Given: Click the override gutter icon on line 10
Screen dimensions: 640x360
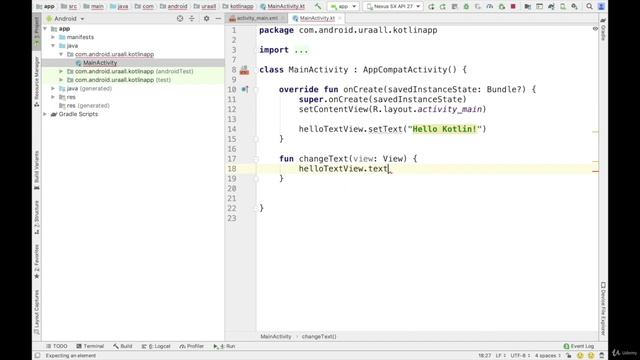Looking at the screenshot, I should click(x=245, y=89).
